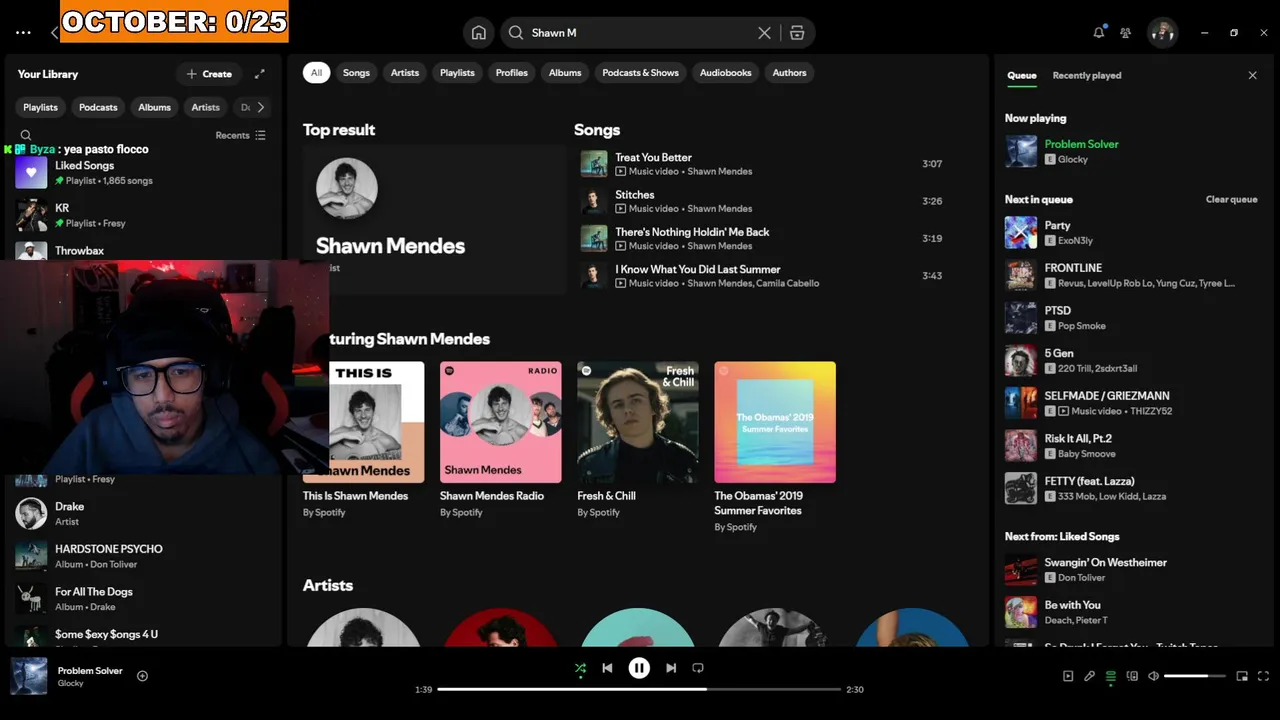Open the Browse icon in search bar

797,33
